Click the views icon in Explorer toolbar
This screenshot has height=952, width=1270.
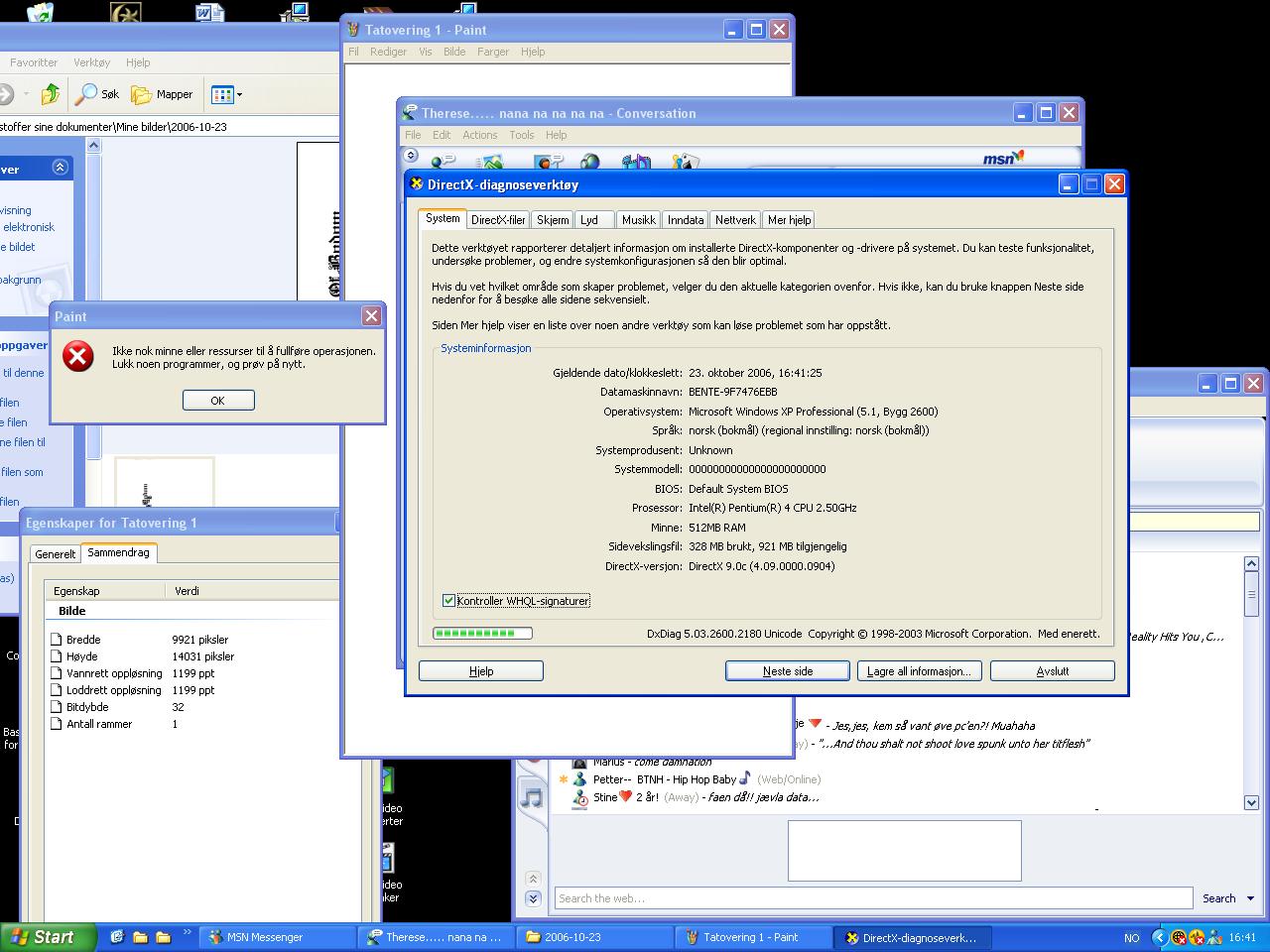coord(222,94)
